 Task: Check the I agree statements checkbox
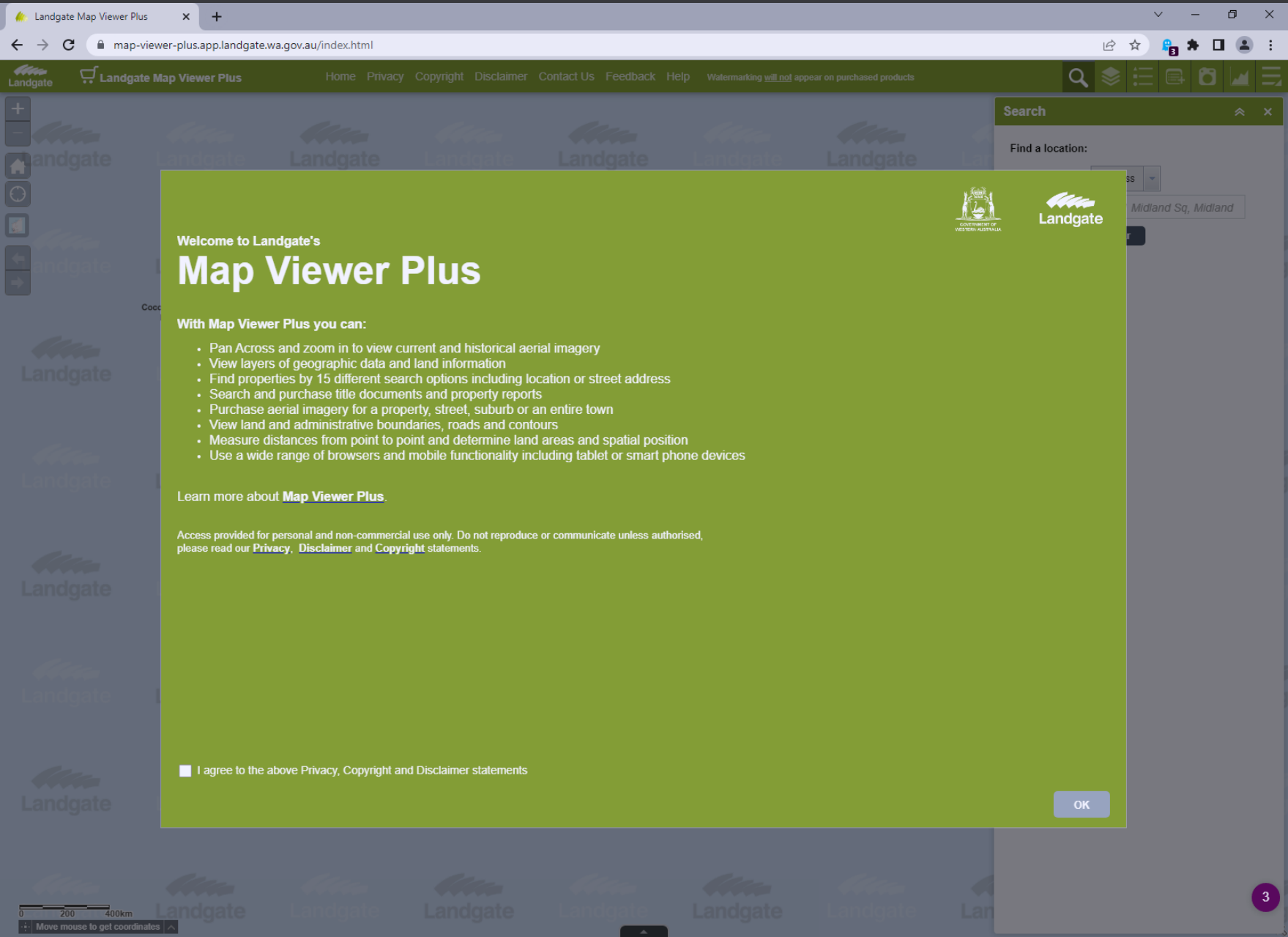click(185, 770)
